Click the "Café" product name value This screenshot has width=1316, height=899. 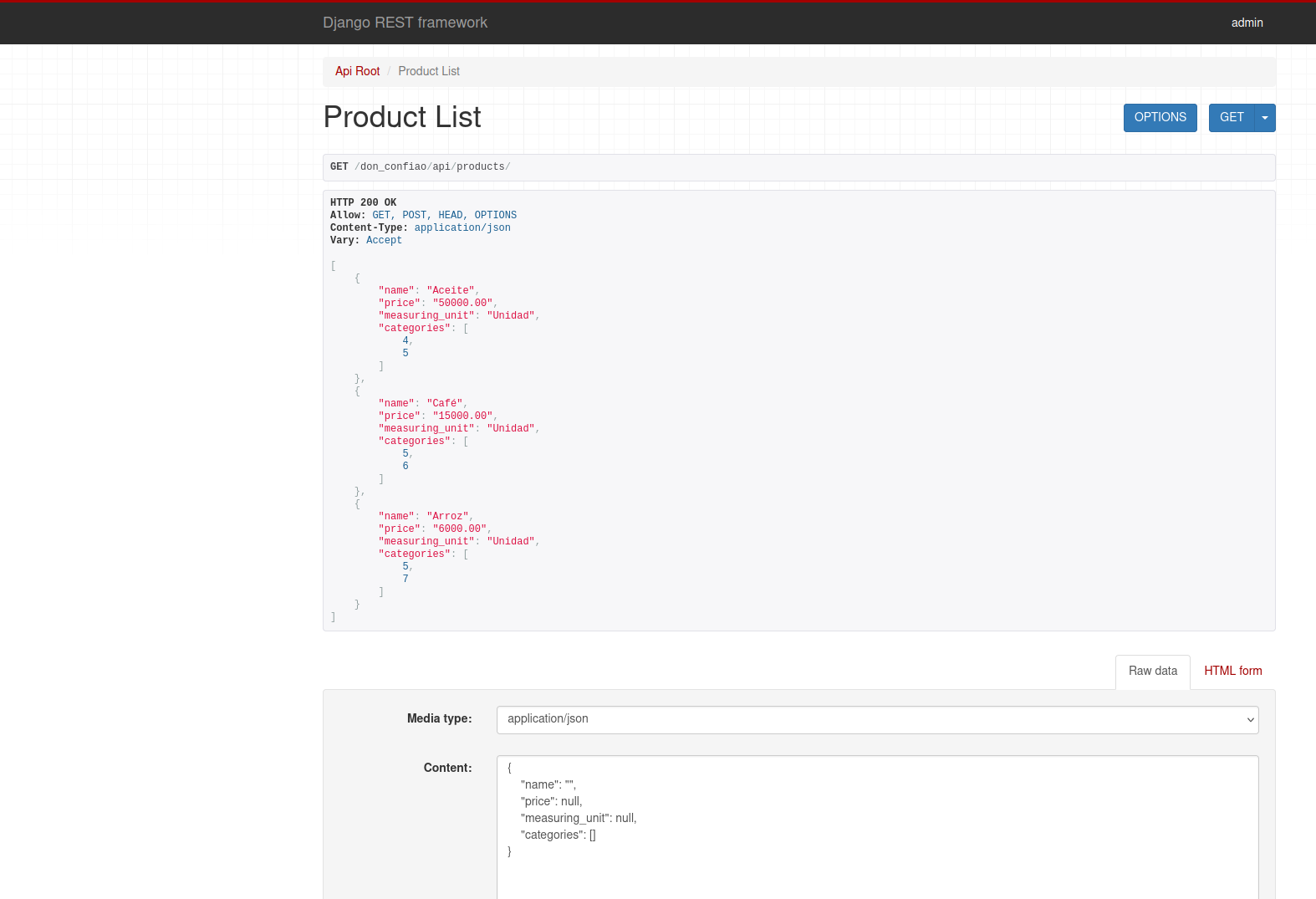tap(446, 404)
